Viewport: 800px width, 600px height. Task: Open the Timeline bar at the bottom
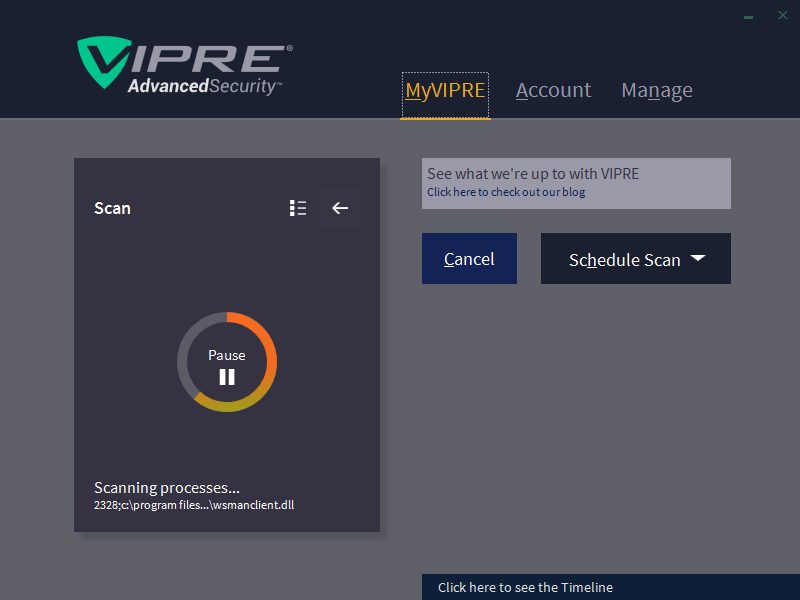point(611,587)
